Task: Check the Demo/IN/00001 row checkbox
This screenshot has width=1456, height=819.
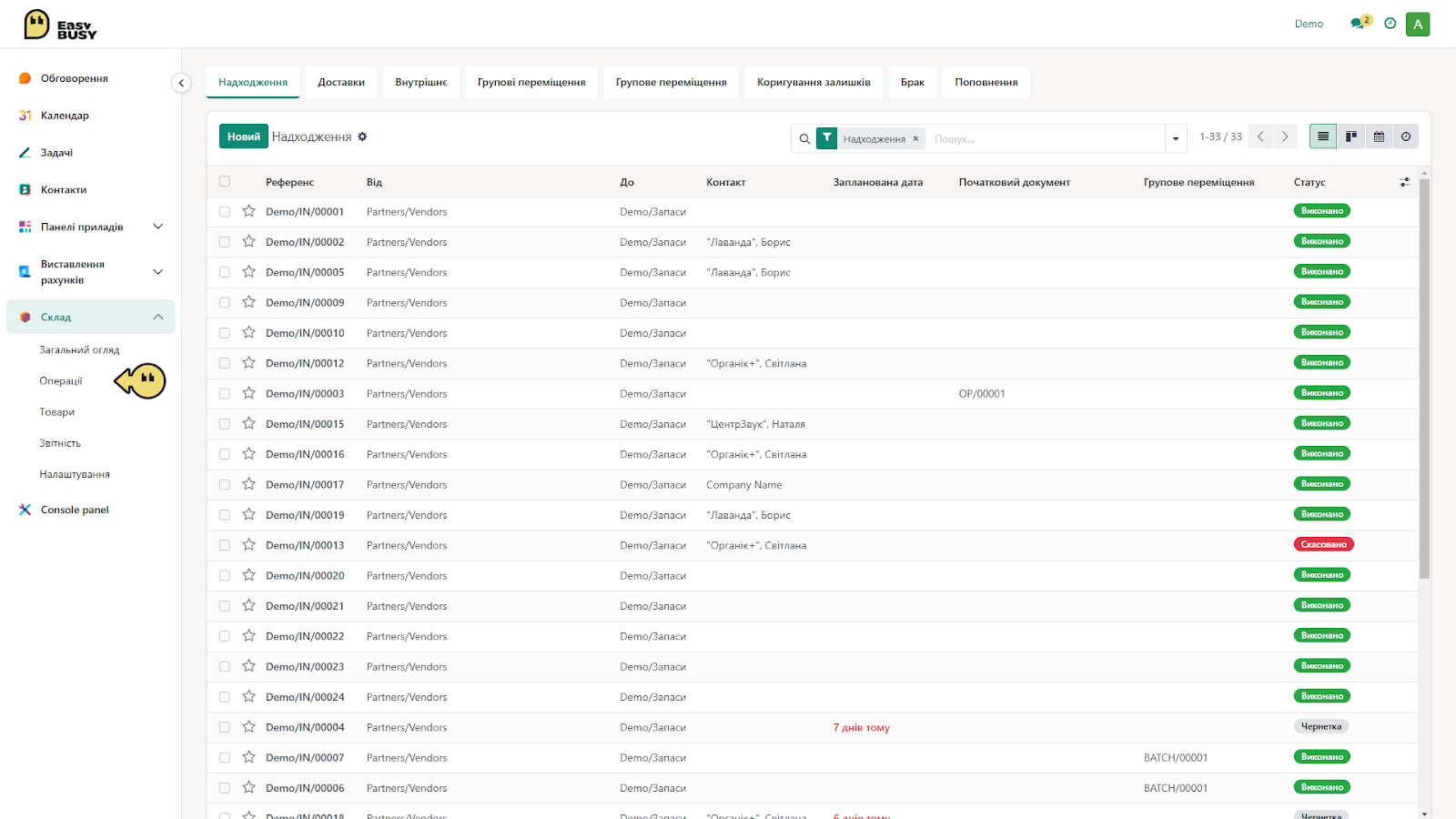Action: point(225,211)
